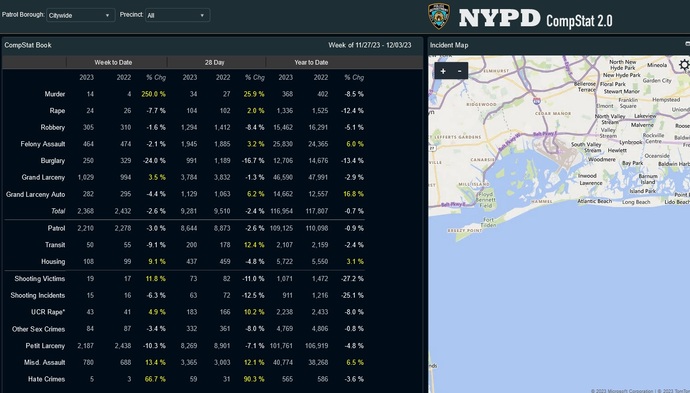Screen dimensions: 690x393
Task: Select the 28 Day column header
Action: click(214, 62)
